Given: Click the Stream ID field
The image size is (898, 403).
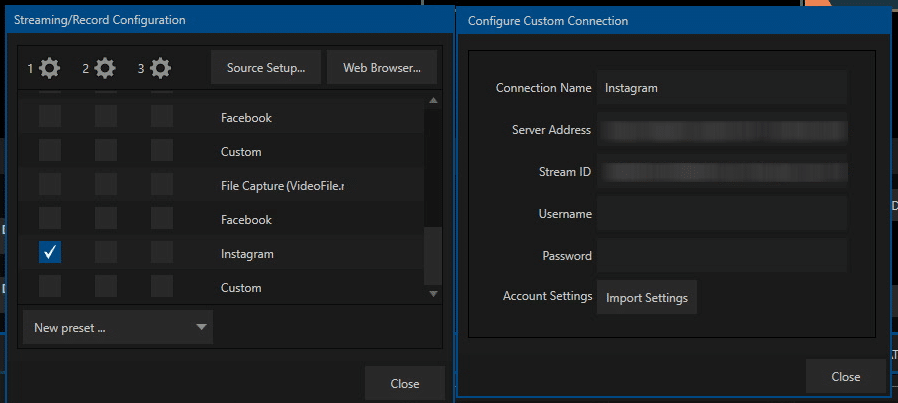Looking at the screenshot, I should (x=721, y=172).
